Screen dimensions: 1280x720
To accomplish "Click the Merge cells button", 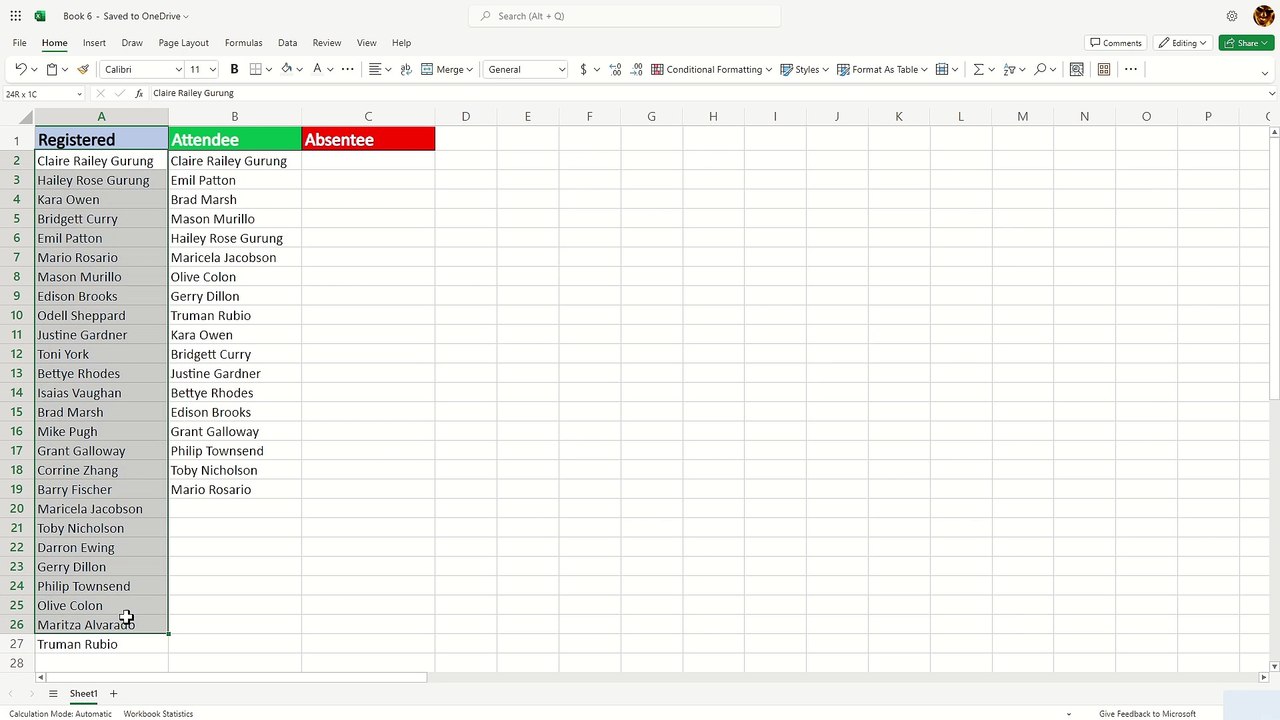I will tap(446, 69).
